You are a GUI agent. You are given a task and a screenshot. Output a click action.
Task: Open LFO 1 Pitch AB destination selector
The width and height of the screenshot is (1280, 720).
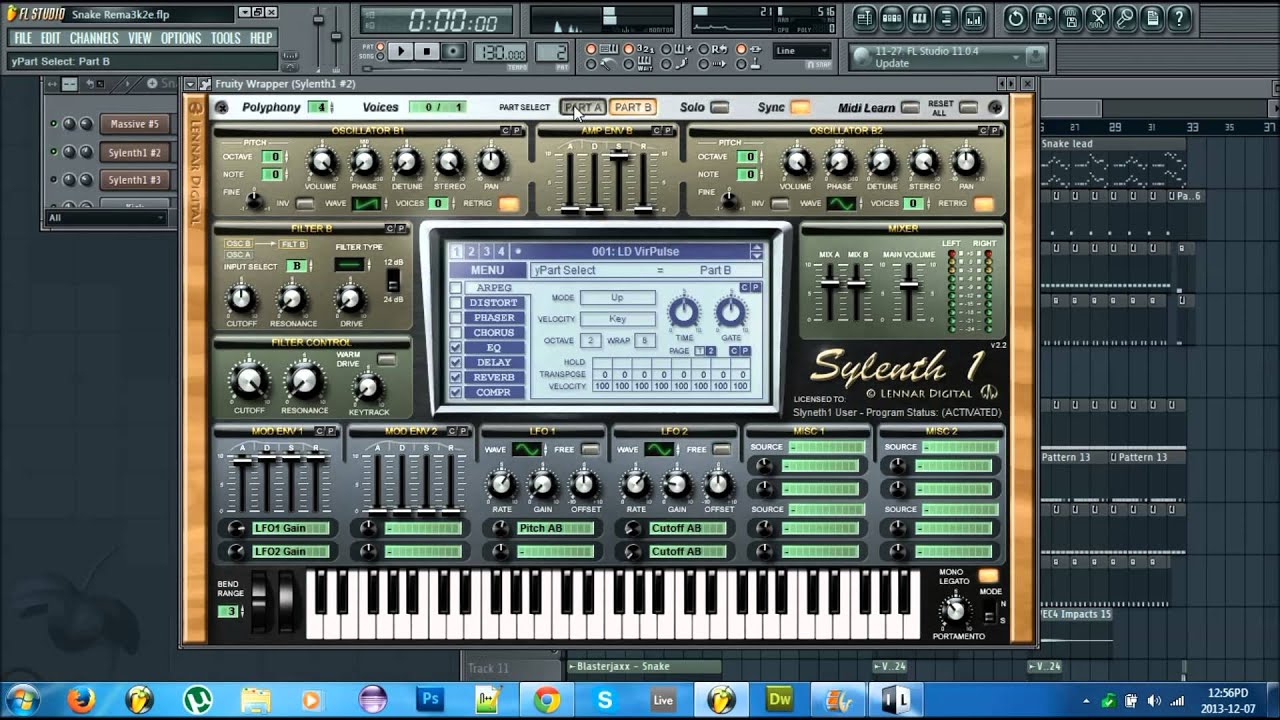(x=556, y=528)
